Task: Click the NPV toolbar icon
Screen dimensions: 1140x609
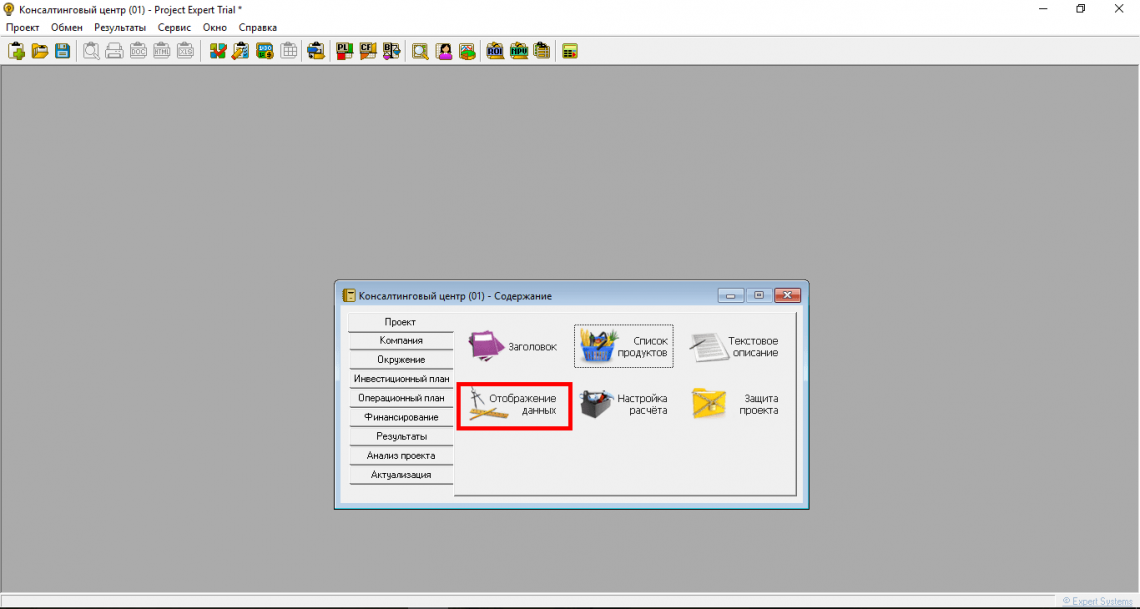Action: (x=519, y=51)
